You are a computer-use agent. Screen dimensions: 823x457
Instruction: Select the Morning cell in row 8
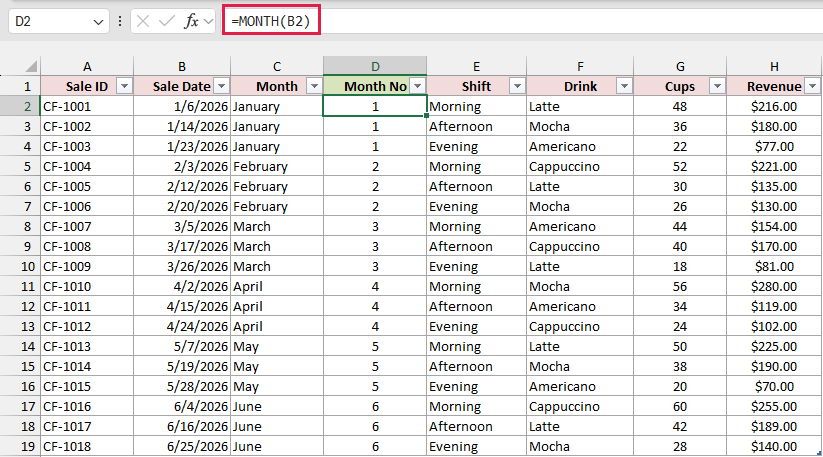[476, 227]
